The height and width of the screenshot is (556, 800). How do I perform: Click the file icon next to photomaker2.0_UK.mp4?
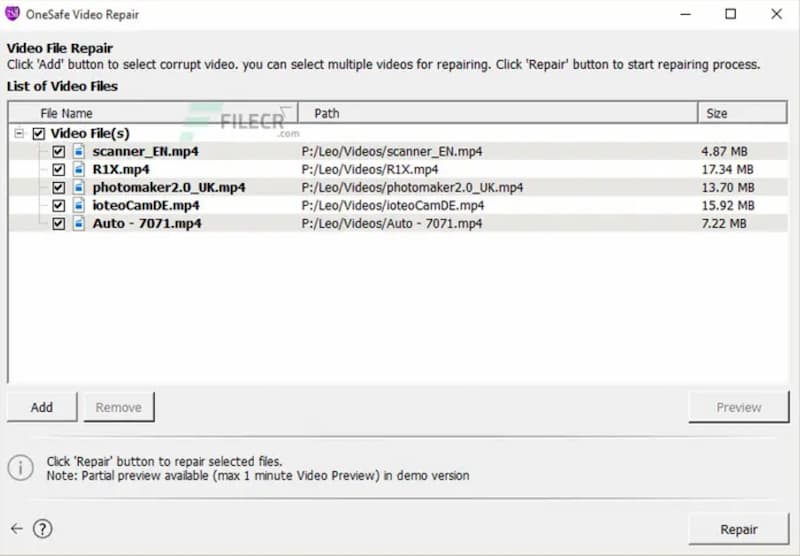click(79, 187)
